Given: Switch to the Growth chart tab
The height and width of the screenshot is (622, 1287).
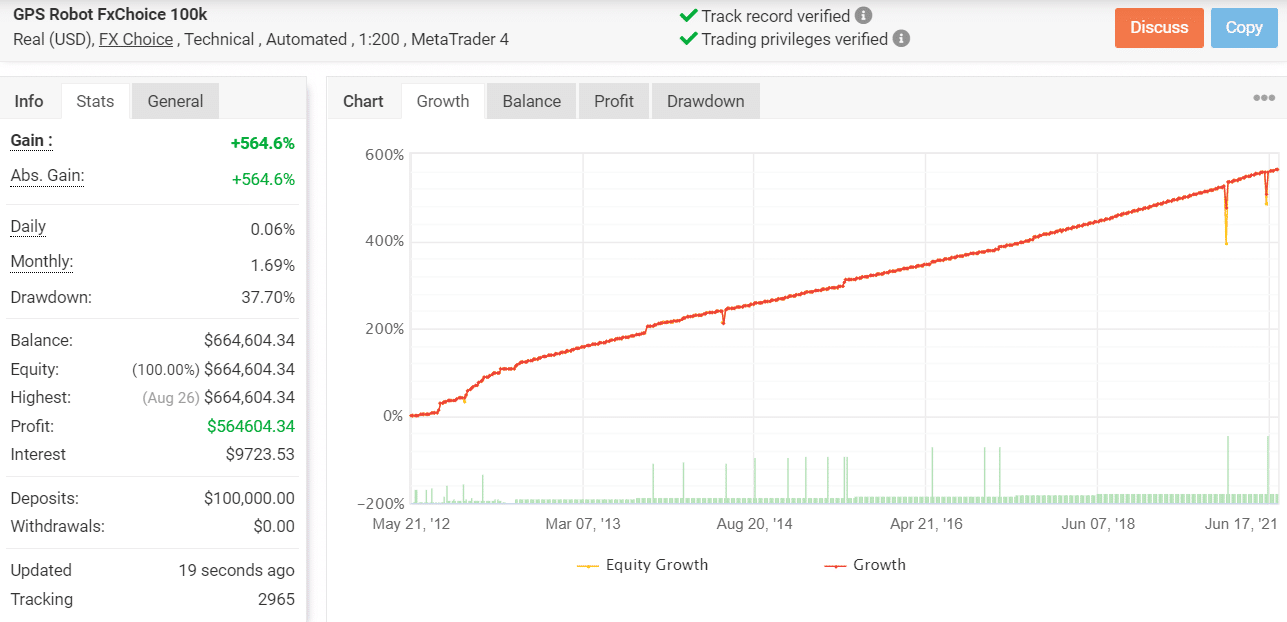Looking at the screenshot, I should coord(443,101).
